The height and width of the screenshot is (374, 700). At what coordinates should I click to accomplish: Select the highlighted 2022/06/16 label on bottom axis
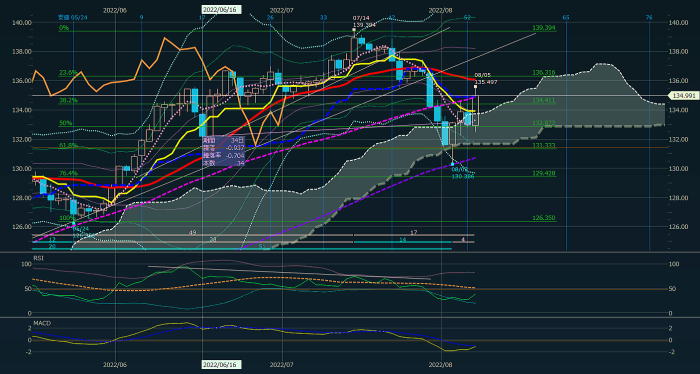(x=221, y=364)
